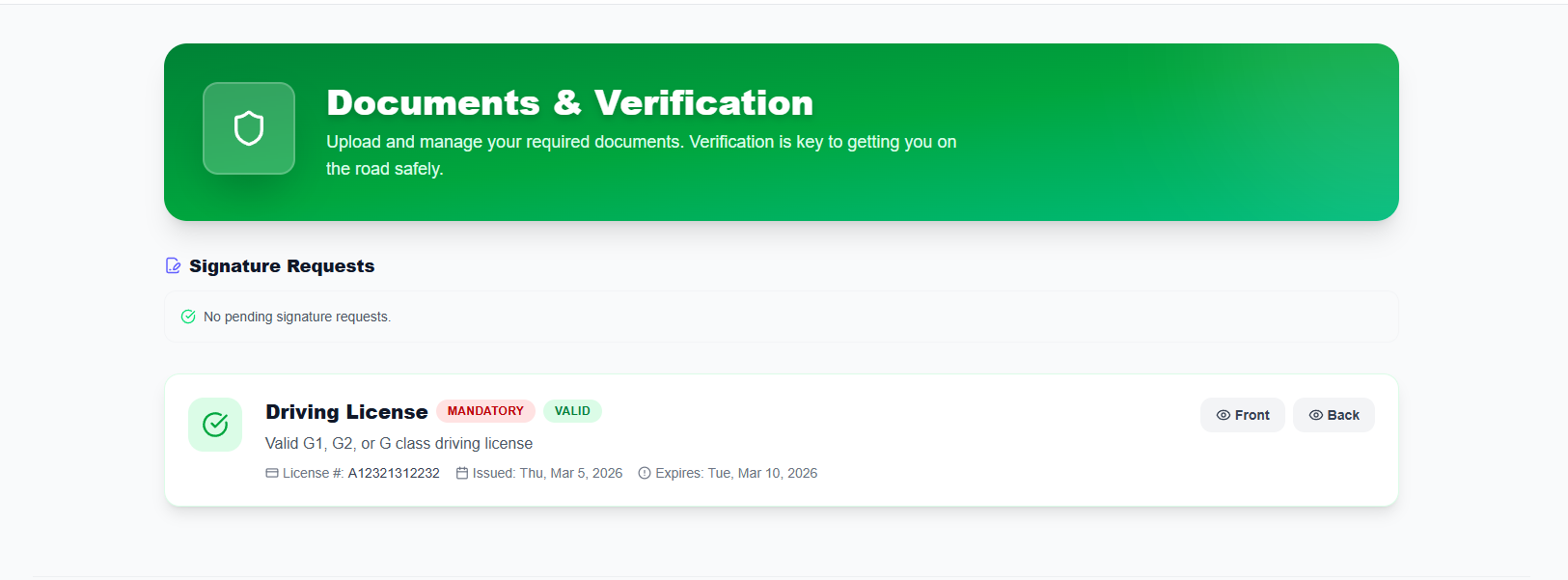
Task: Click the VALID status badge
Action: (x=572, y=411)
